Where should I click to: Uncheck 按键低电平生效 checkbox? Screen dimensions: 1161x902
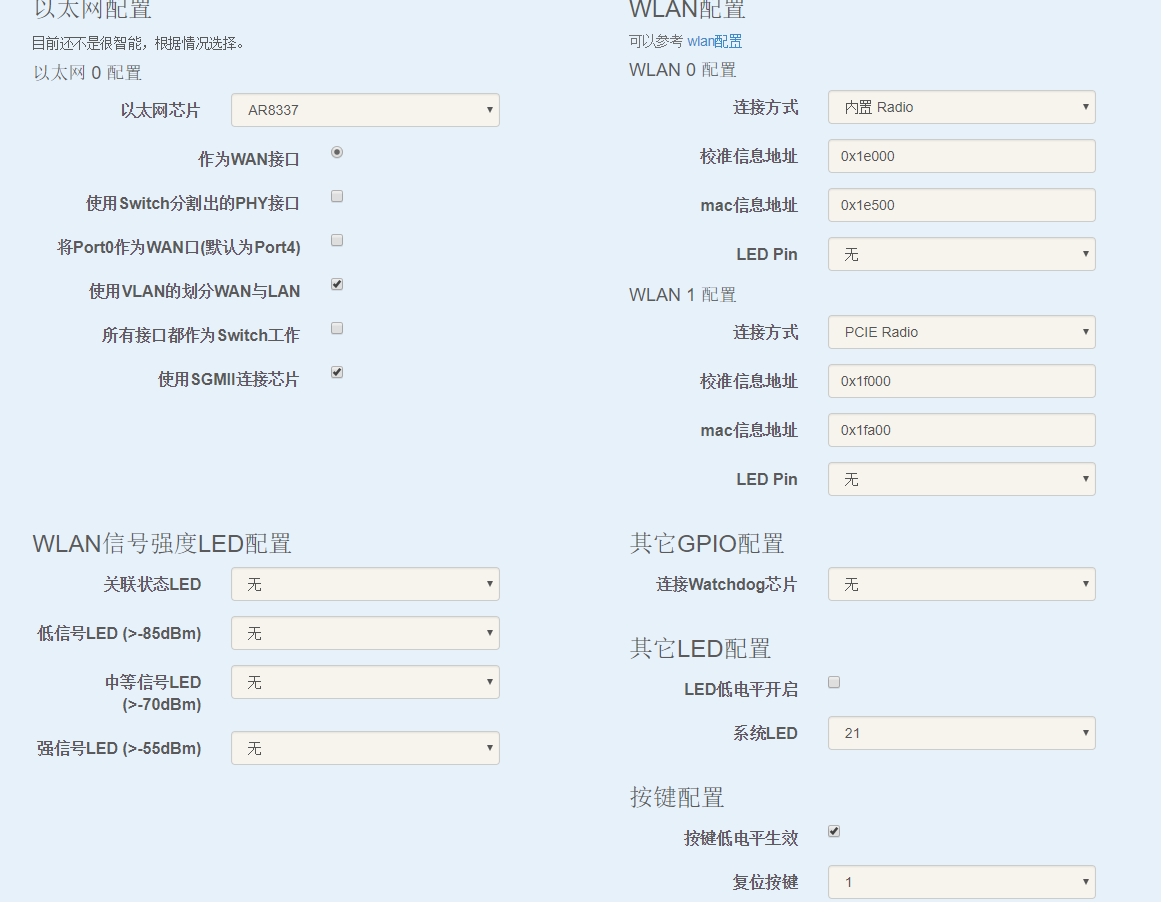click(834, 832)
